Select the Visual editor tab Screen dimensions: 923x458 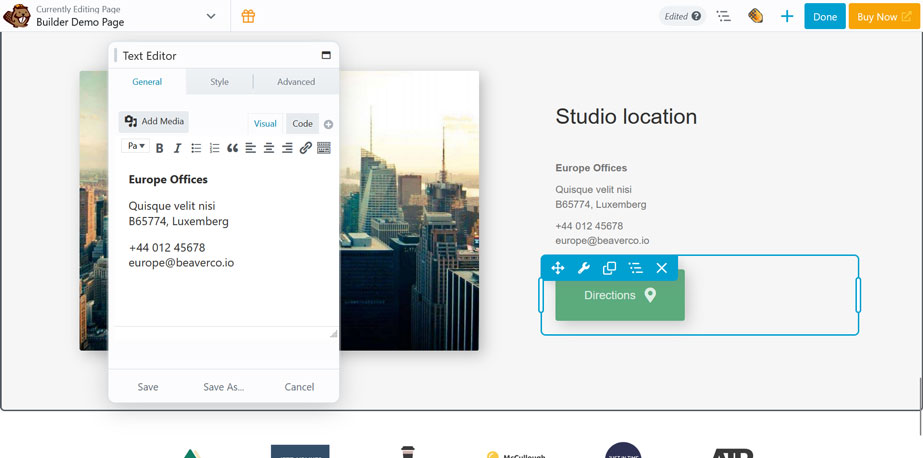pos(265,124)
